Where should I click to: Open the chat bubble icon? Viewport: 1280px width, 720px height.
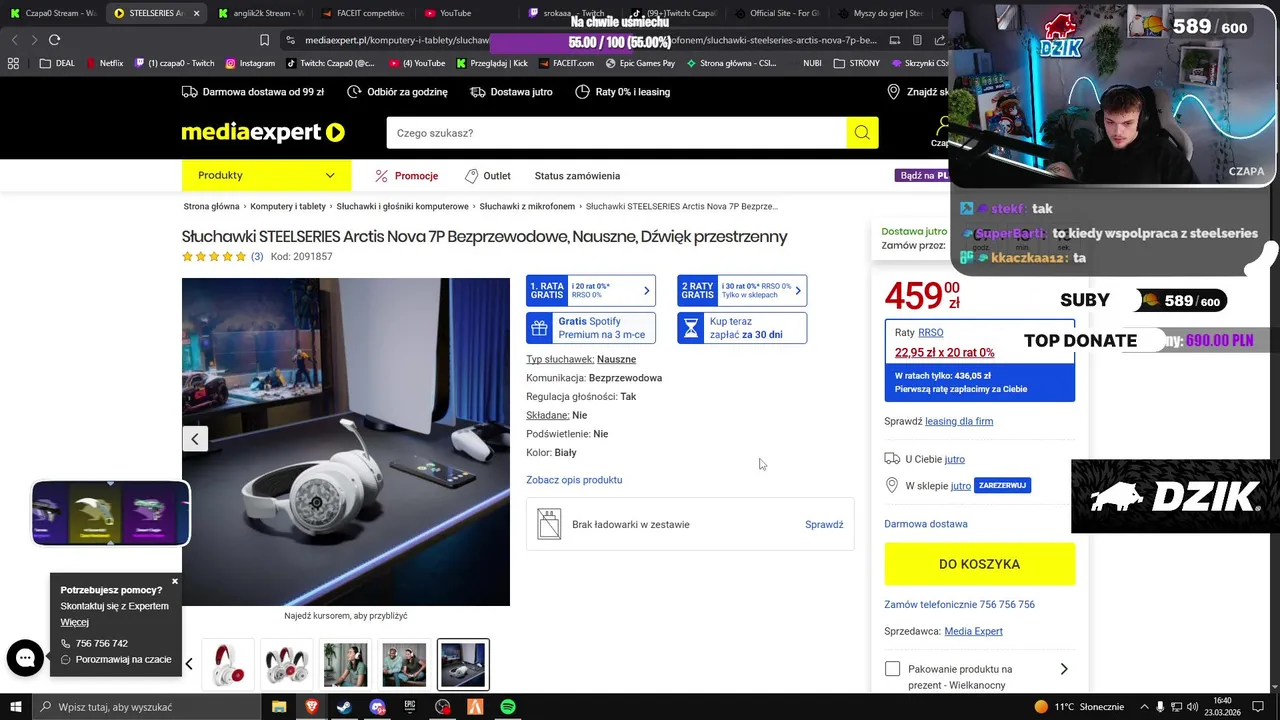pyautogui.click(x=25, y=658)
